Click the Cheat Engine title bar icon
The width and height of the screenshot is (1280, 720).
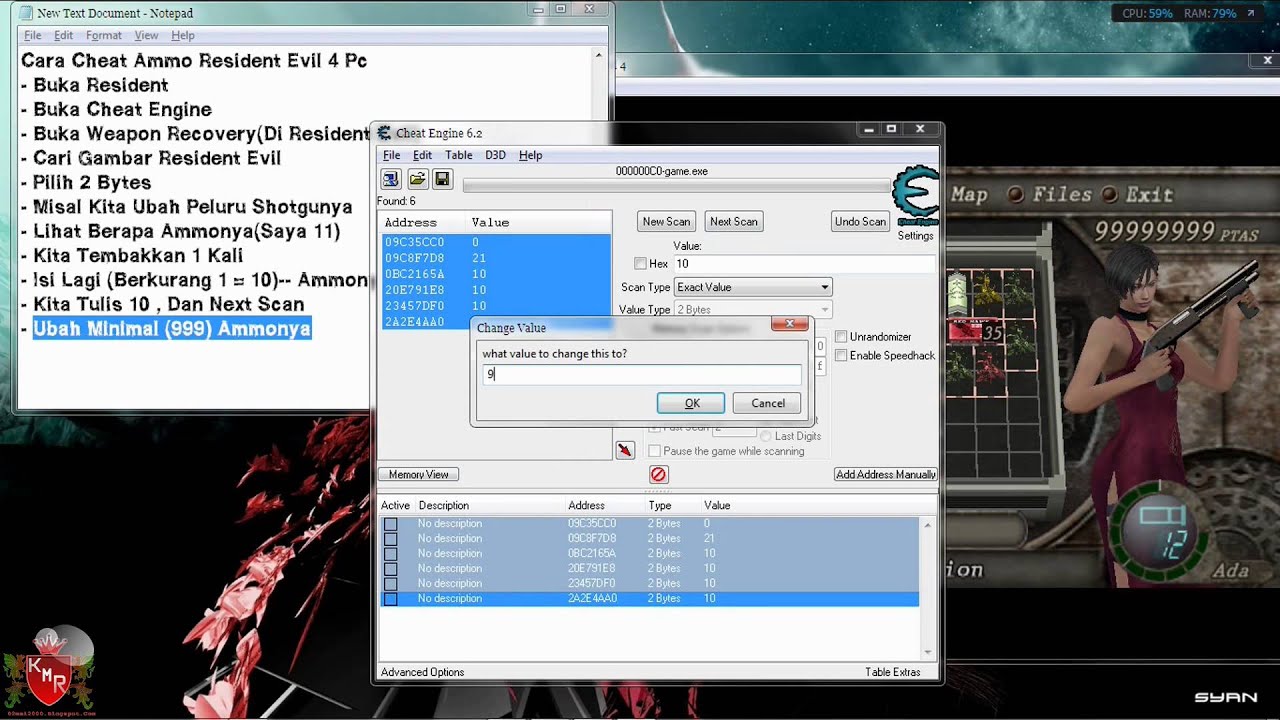(x=384, y=133)
